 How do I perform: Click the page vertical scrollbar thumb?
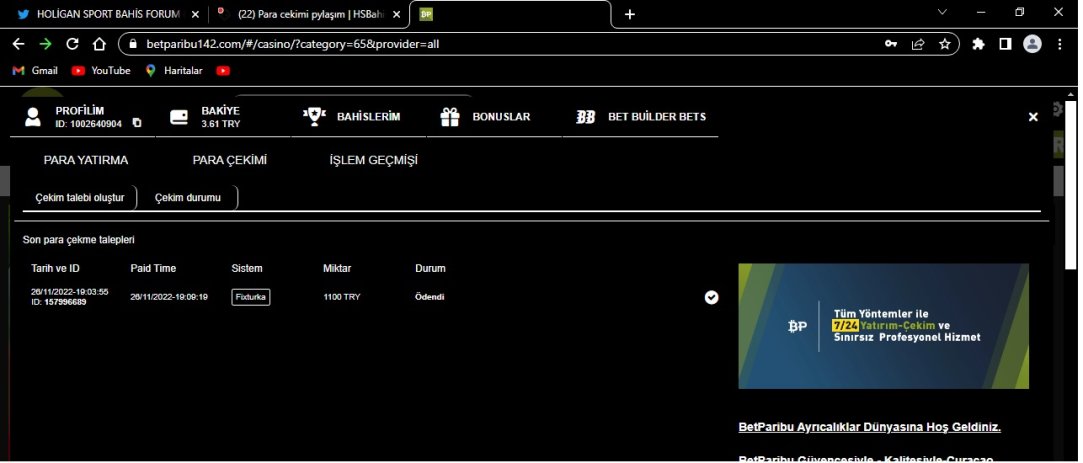click(x=1071, y=185)
